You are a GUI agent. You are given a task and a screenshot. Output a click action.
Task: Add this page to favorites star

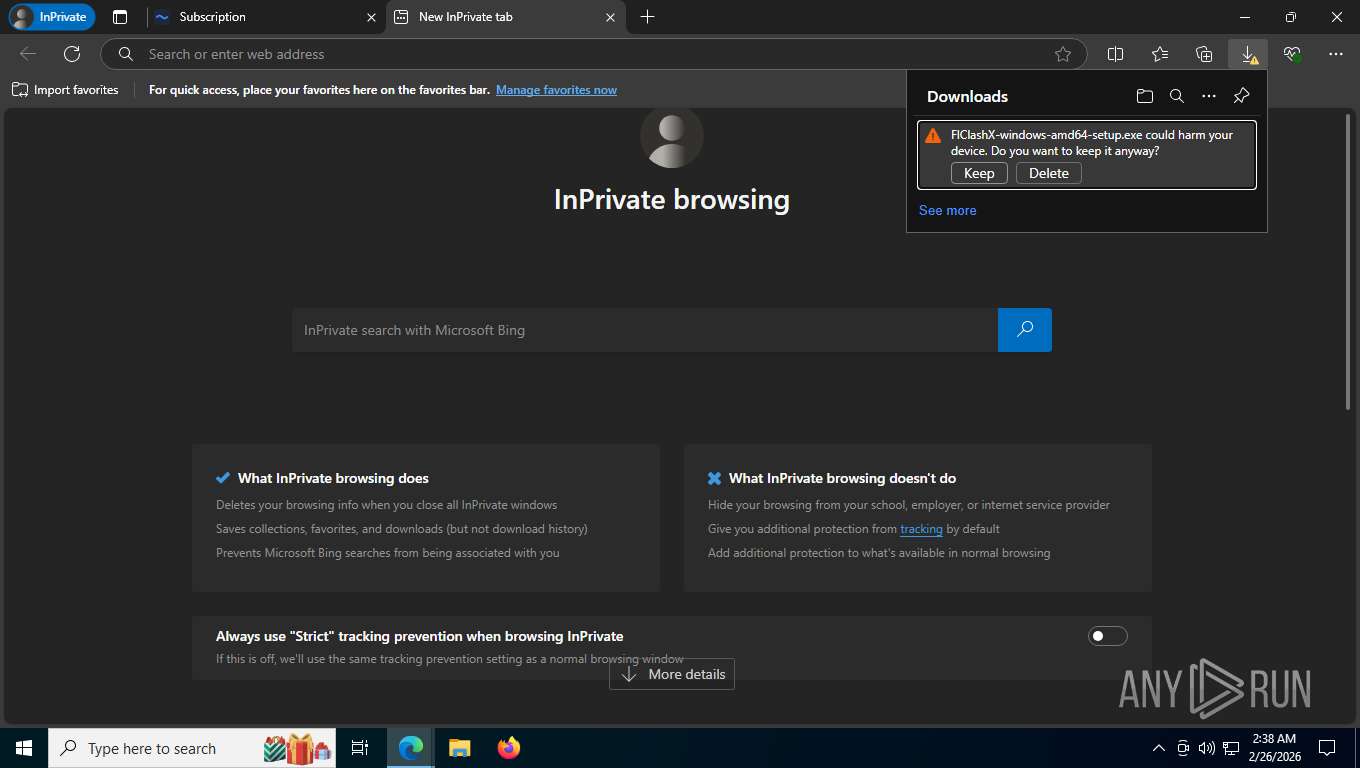[1063, 54]
